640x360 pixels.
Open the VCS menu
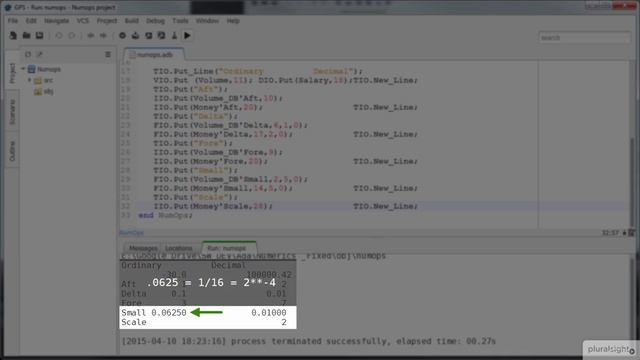[x=82, y=21]
